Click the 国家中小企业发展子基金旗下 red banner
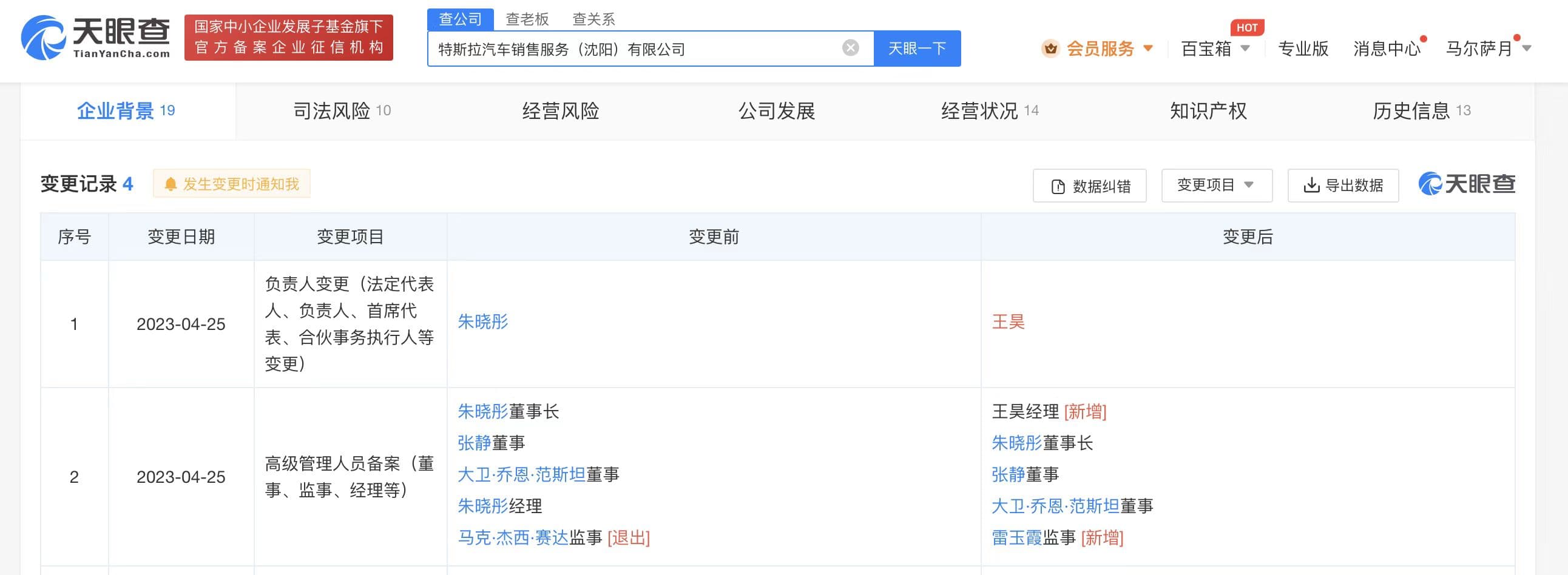This screenshot has width=1568, height=575. click(288, 38)
